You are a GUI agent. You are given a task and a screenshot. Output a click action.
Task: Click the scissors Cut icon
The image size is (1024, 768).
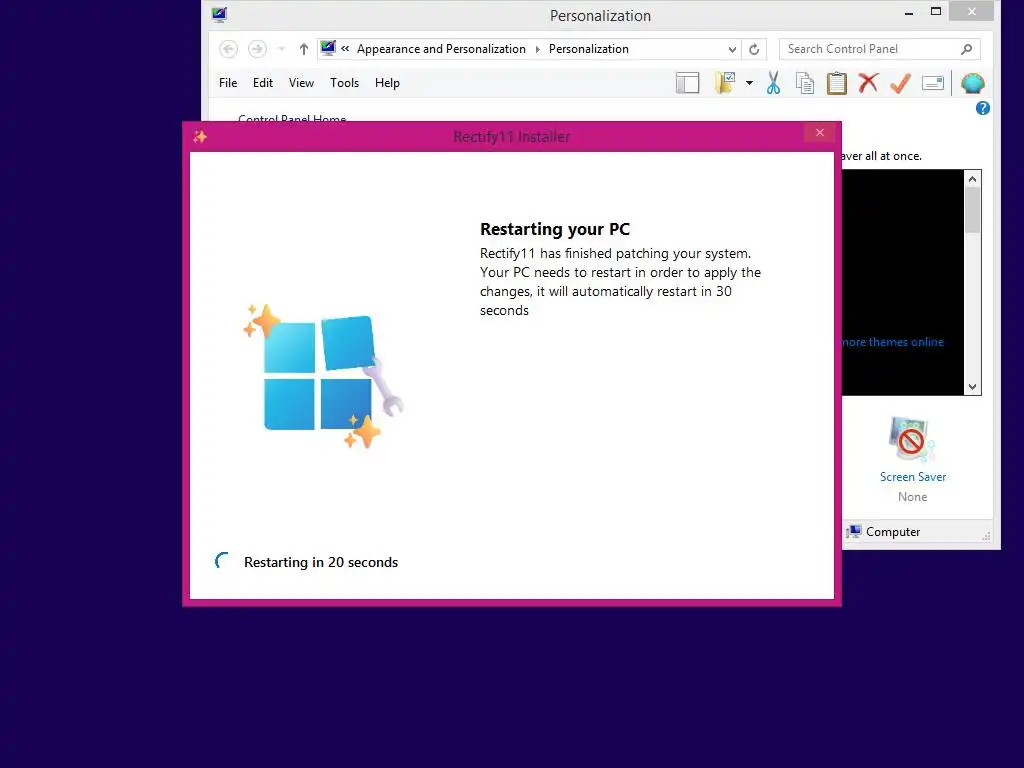tap(773, 83)
